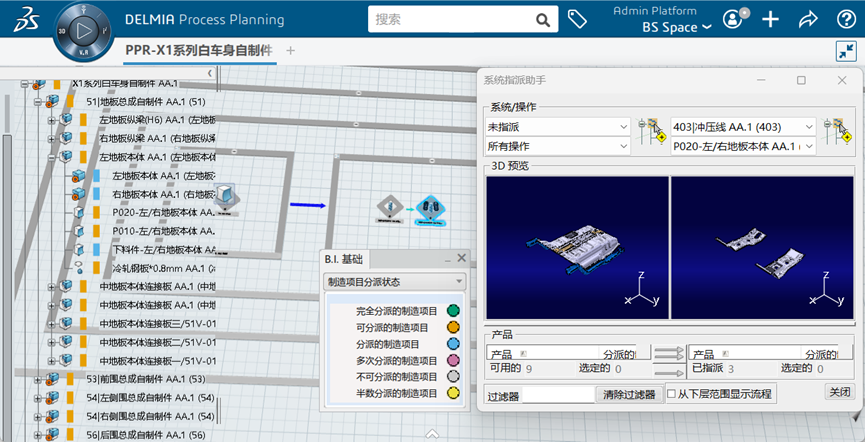
Task: Click the 3DS company logo
Action: (x=26, y=19)
